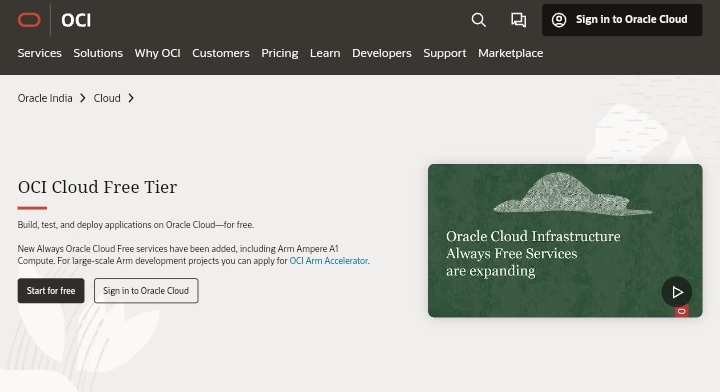Click the outlined Sign in to Oracle Cloud button
The image size is (720, 392).
[x=146, y=291]
